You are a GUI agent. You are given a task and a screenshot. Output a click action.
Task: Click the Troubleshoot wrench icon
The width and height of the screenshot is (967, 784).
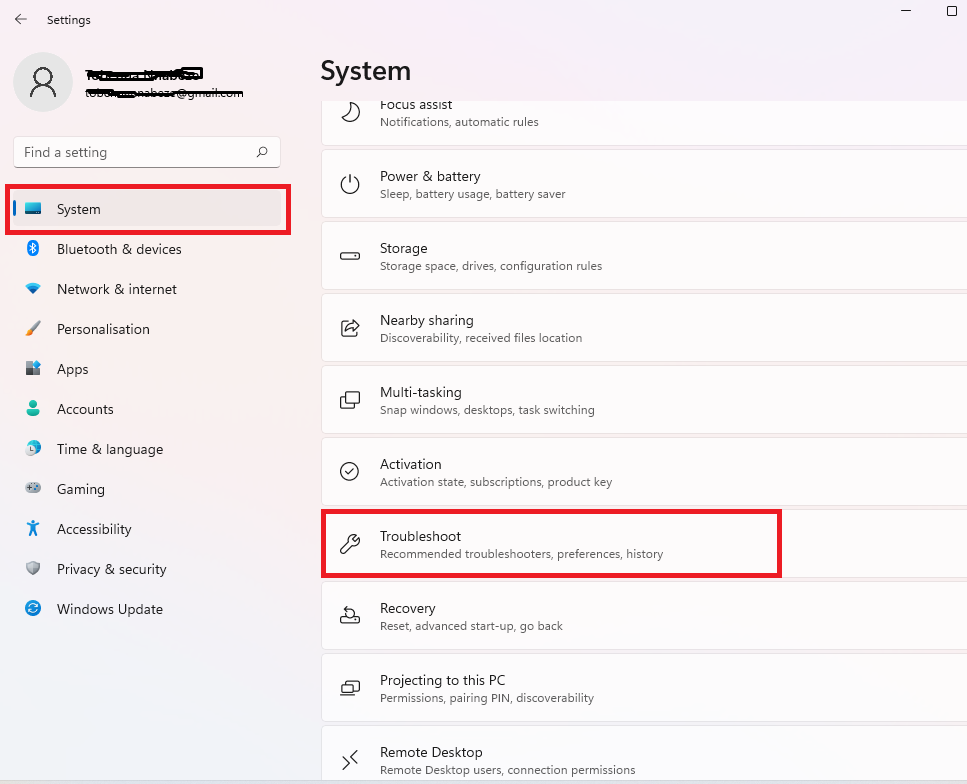pyautogui.click(x=350, y=544)
